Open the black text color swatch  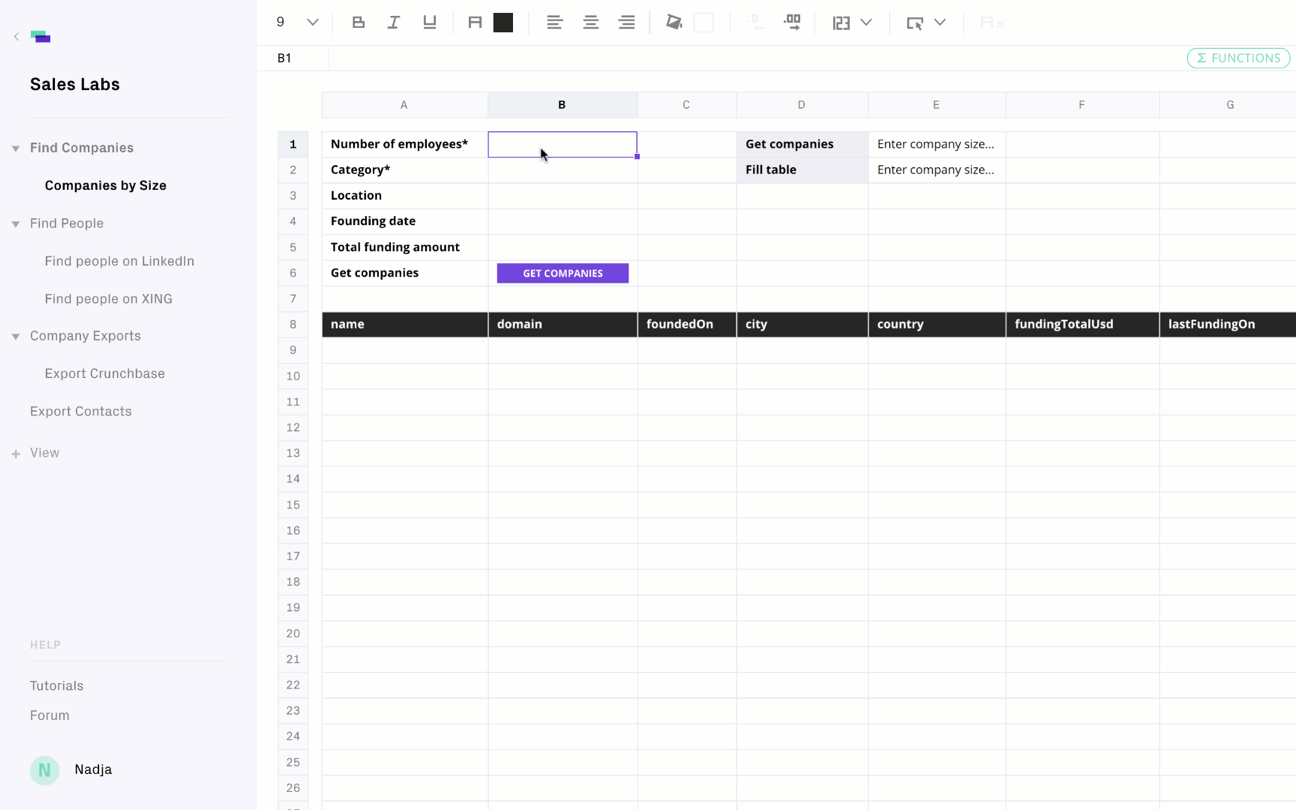[x=503, y=22]
